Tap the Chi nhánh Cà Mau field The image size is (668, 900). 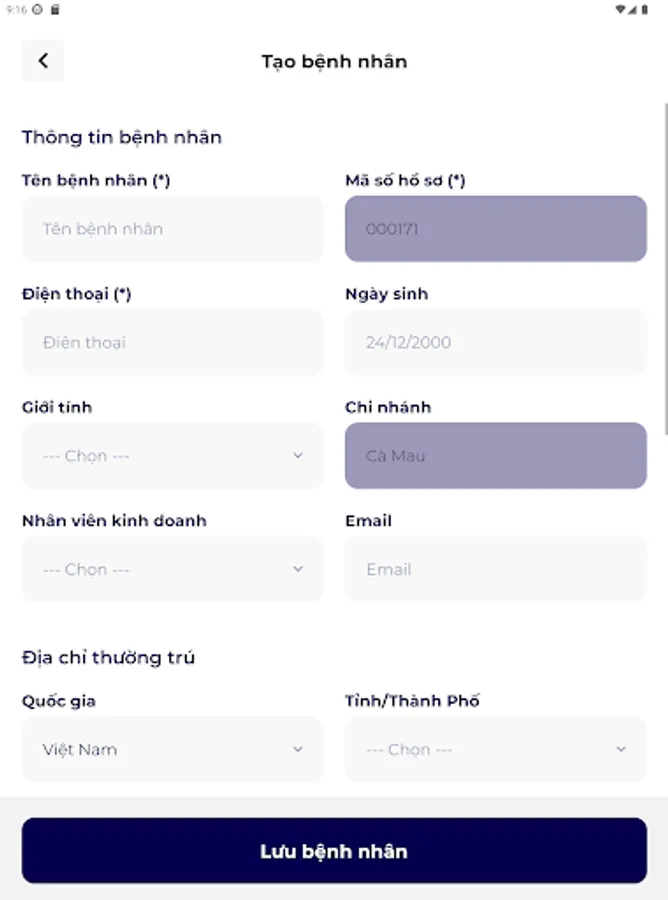click(495, 456)
